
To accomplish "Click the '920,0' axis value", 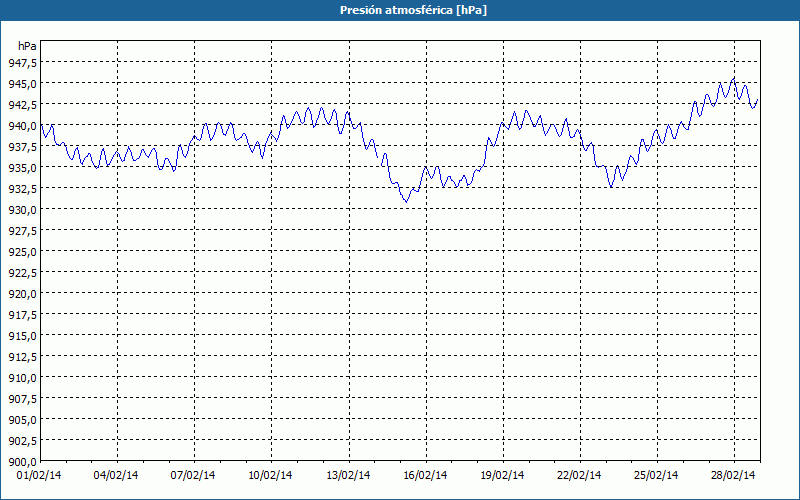I will point(23,293).
